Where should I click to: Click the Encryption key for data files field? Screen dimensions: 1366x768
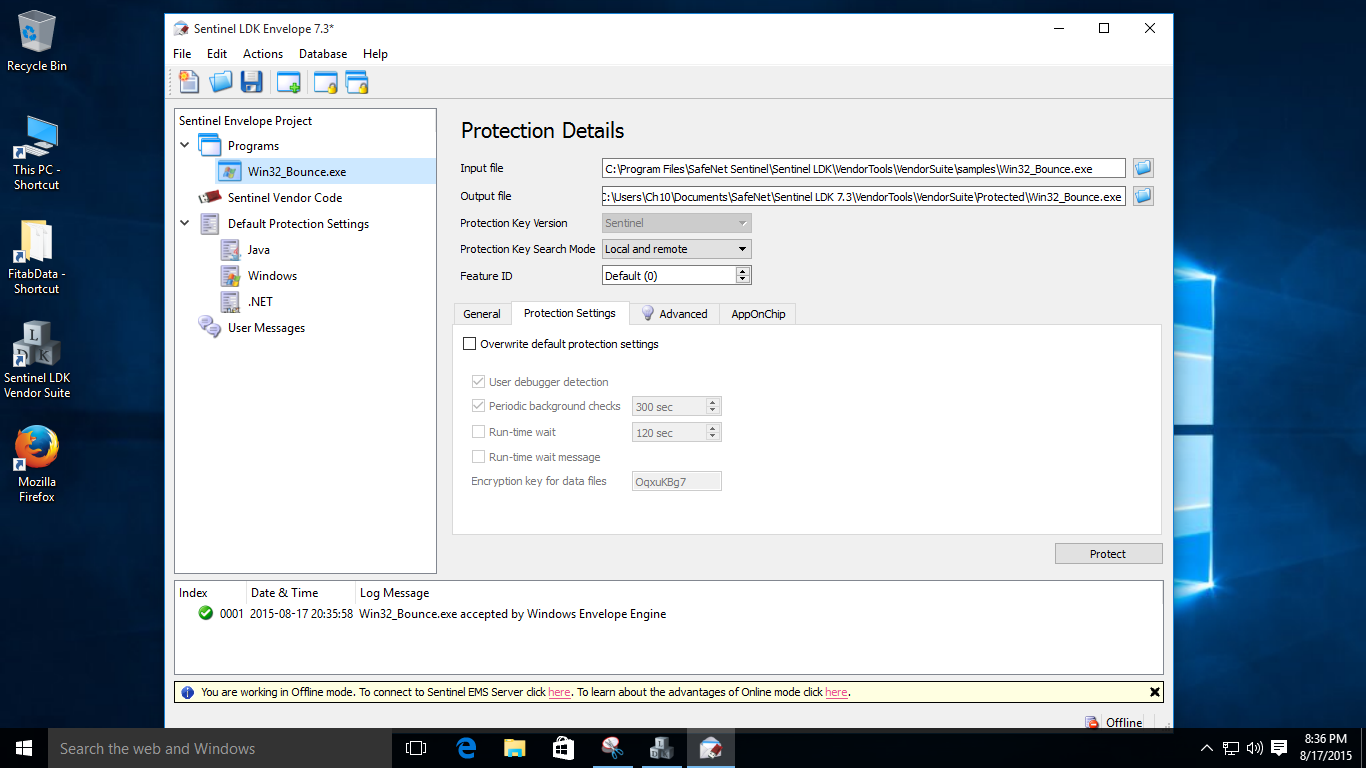click(x=676, y=481)
